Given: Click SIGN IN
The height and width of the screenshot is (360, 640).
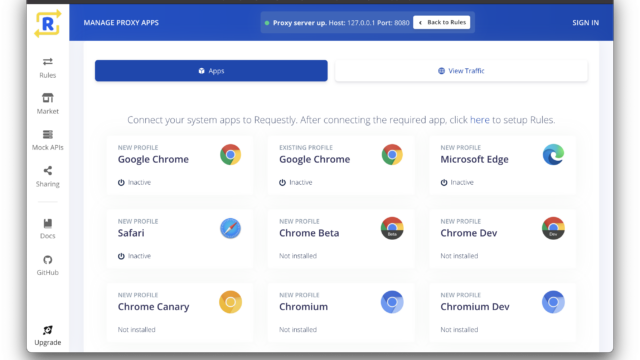Looking at the screenshot, I should pyautogui.click(x=585, y=23).
